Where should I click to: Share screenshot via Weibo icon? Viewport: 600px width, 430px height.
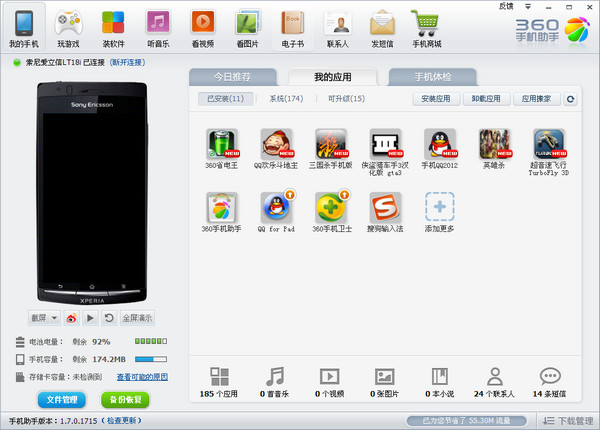pyautogui.click(x=72, y=318)
